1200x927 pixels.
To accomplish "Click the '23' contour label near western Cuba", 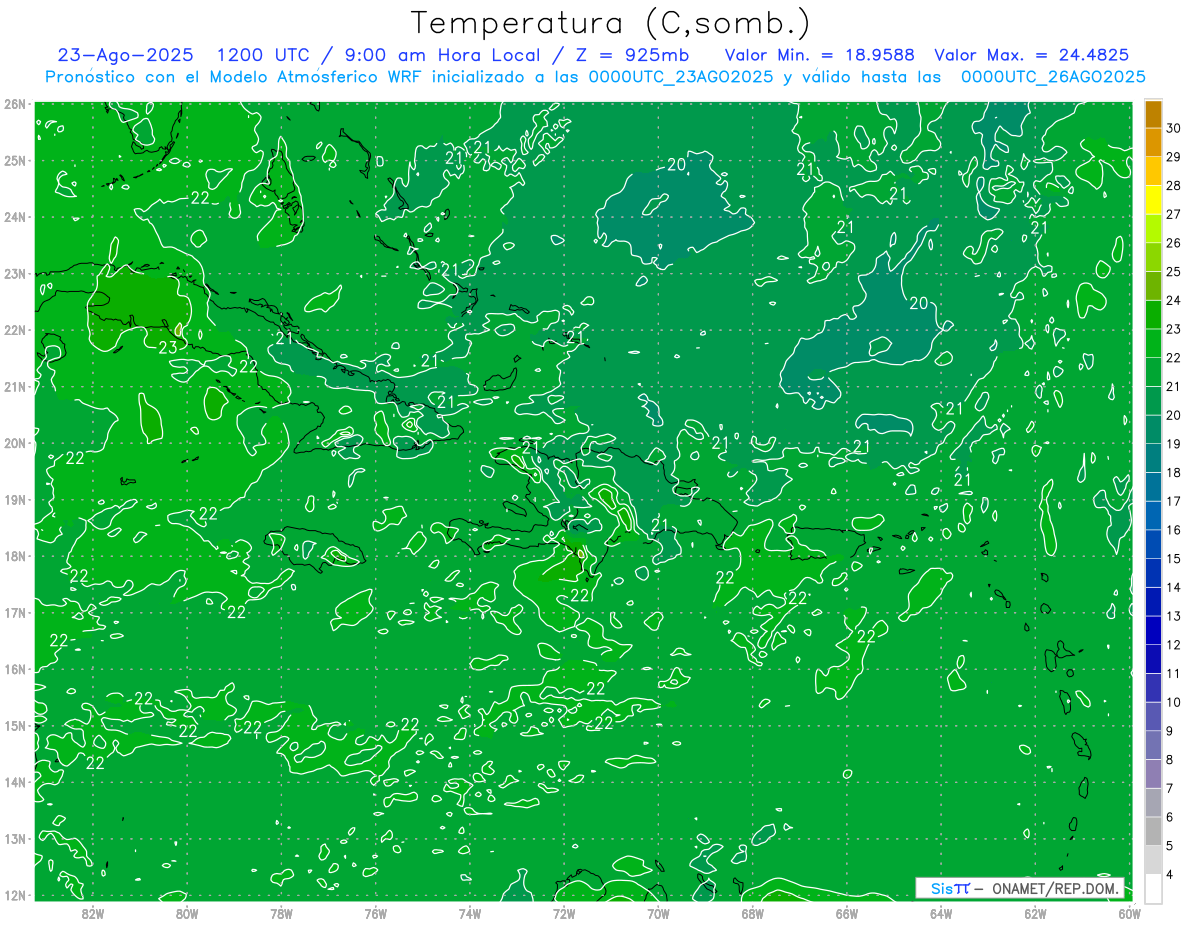I will [x=167, y=348].
